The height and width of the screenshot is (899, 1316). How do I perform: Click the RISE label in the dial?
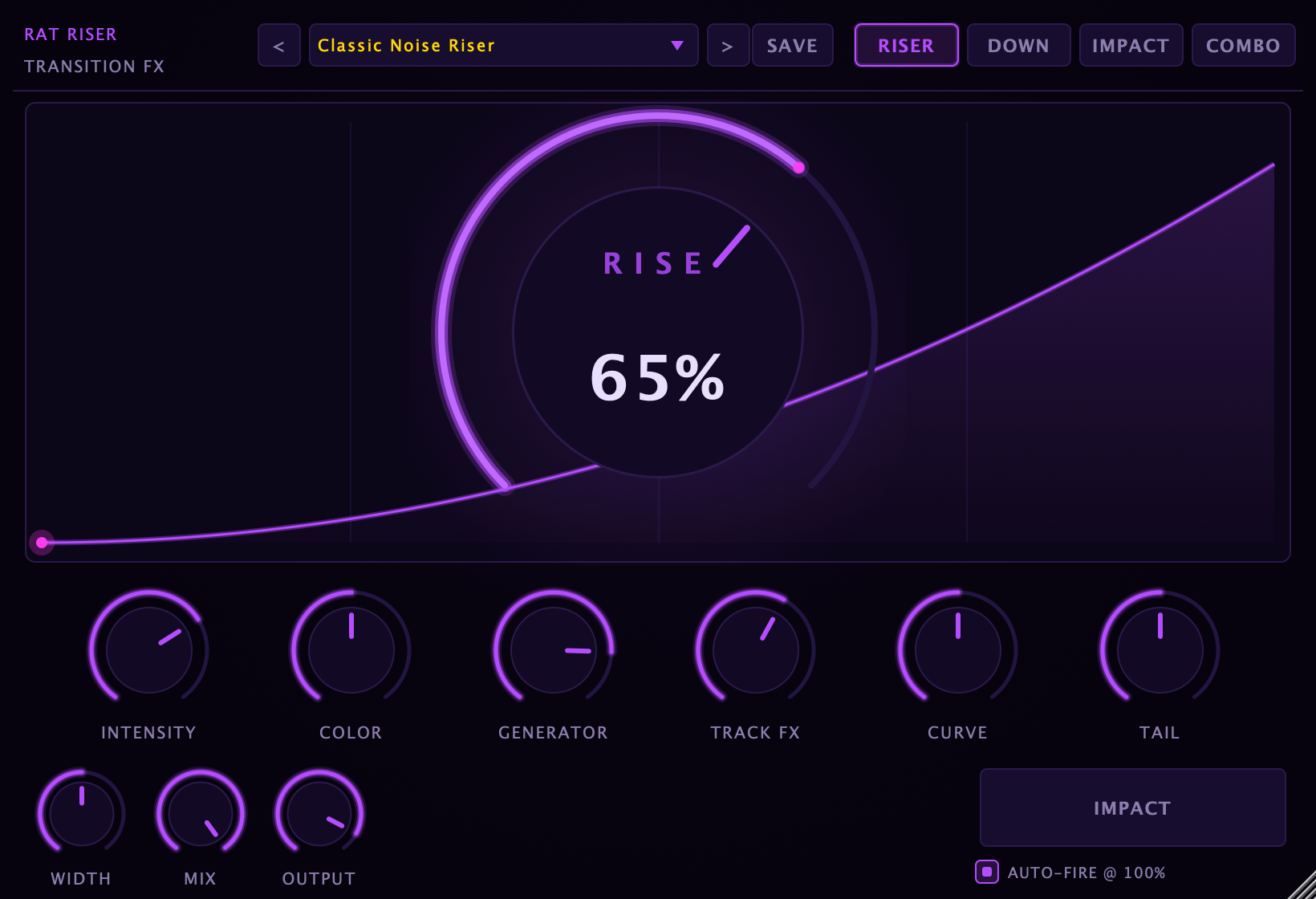pyautogui.click(x=653, y=263)
